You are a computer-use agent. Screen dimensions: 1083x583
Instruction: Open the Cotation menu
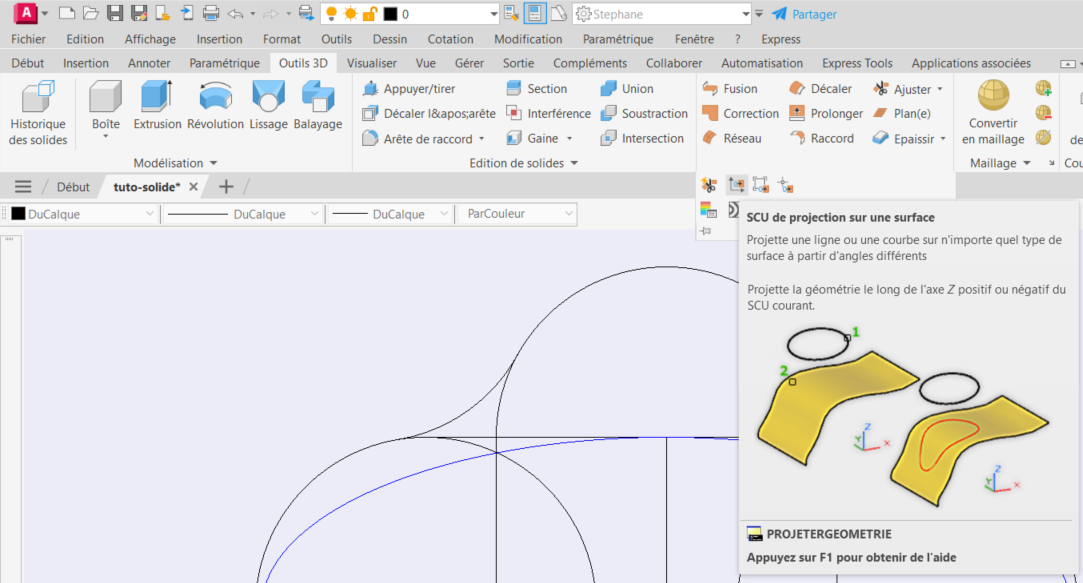pos(450,39)
